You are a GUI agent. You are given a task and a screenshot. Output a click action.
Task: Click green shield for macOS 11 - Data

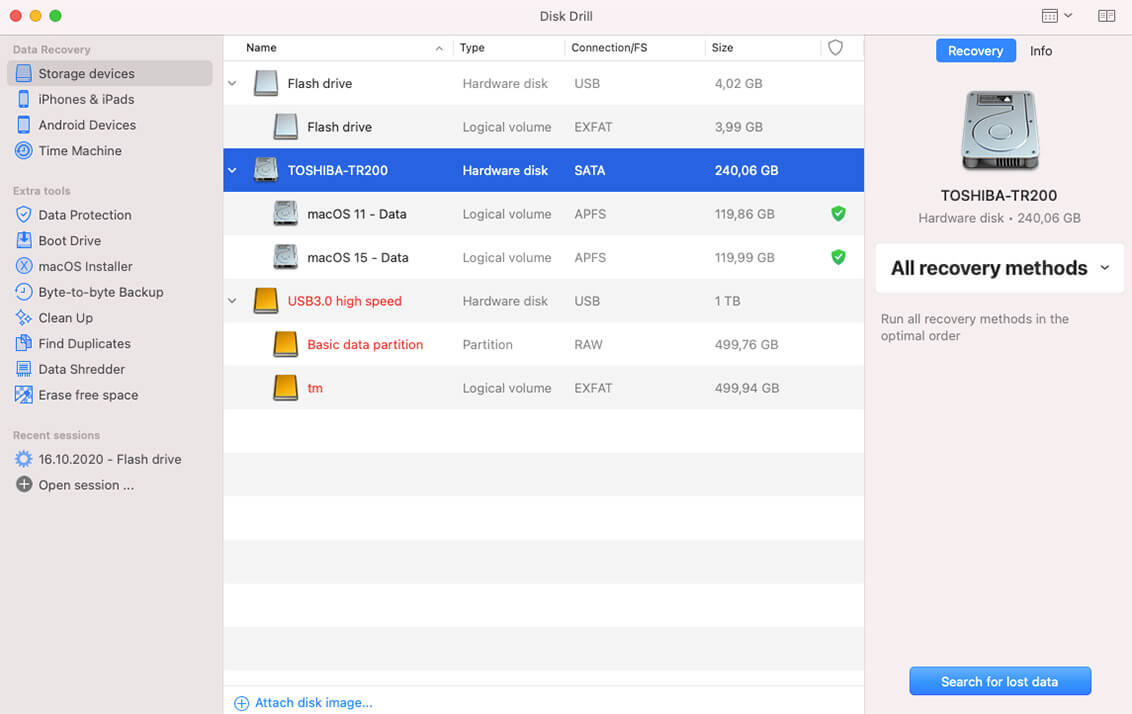838,214
